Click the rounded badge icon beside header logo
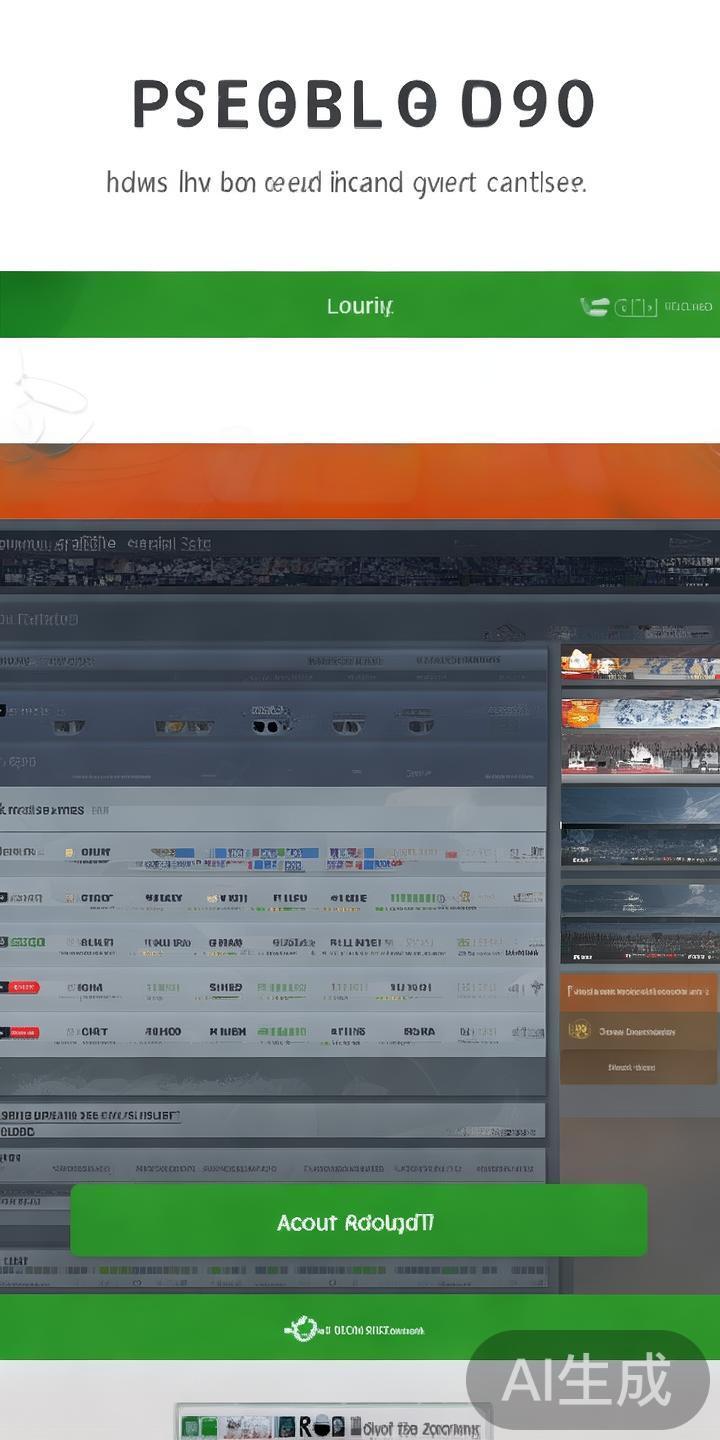This screenshot has width=720, height=1440. [636, 307]
